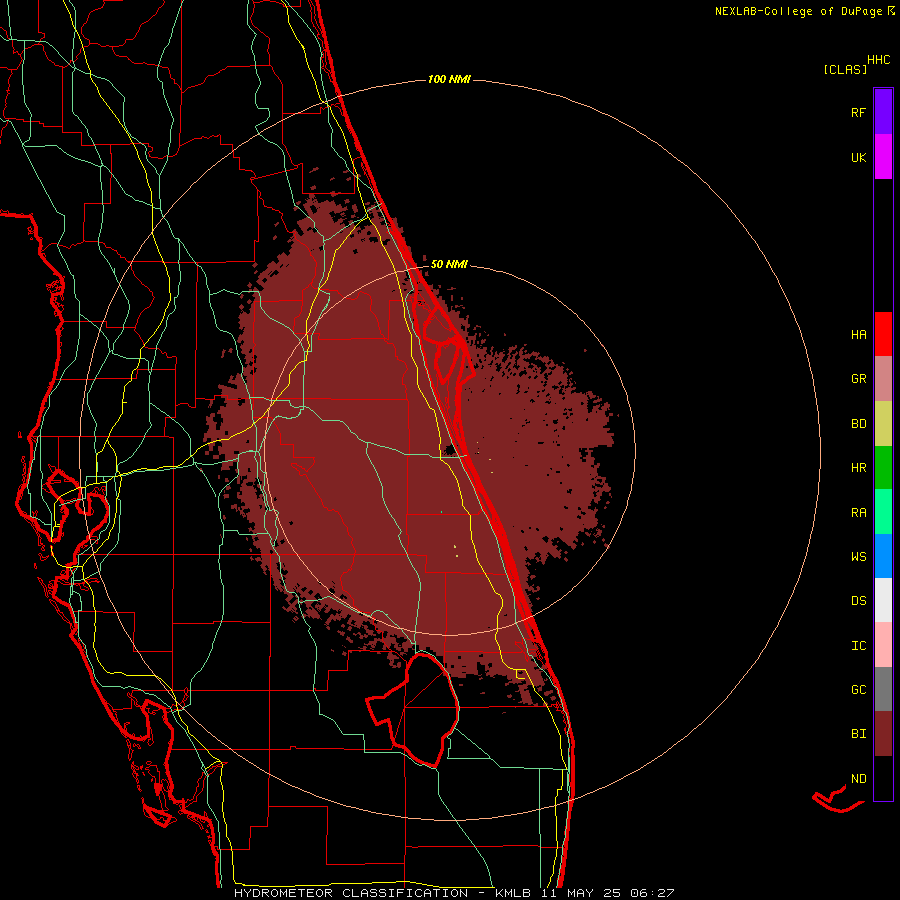The height and width of the screenshot is (900, 900).
Task: Click the GC gray legend swatch
Action: (x=883, y=689)
